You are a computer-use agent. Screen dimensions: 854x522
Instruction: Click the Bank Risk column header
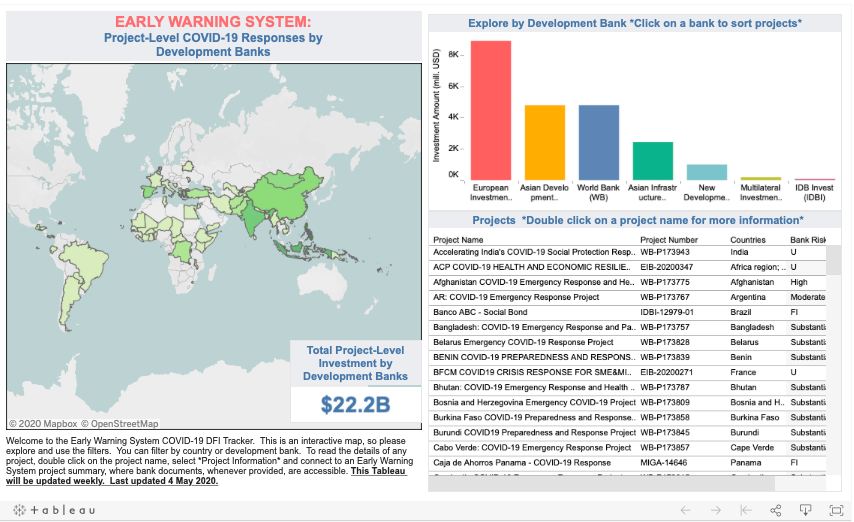(x=808, y=240)
